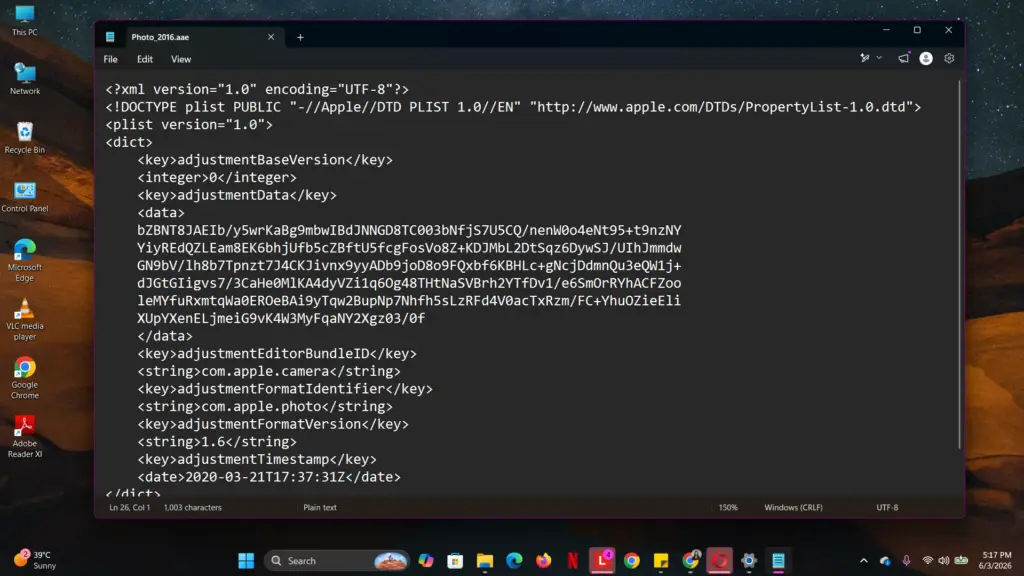The width and height of the screenshot is (1024, 576).
Task: Click the Rewrite AI pen icon
Action: [865, 58]
